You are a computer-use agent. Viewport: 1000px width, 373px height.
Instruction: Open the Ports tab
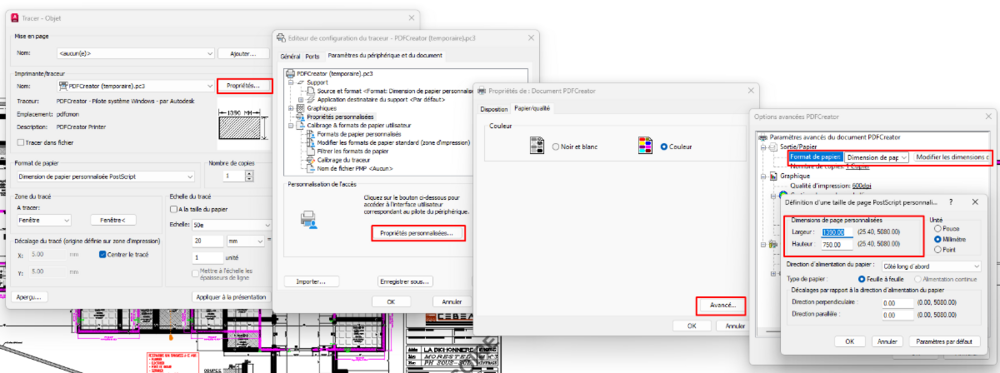click(312, 57)
